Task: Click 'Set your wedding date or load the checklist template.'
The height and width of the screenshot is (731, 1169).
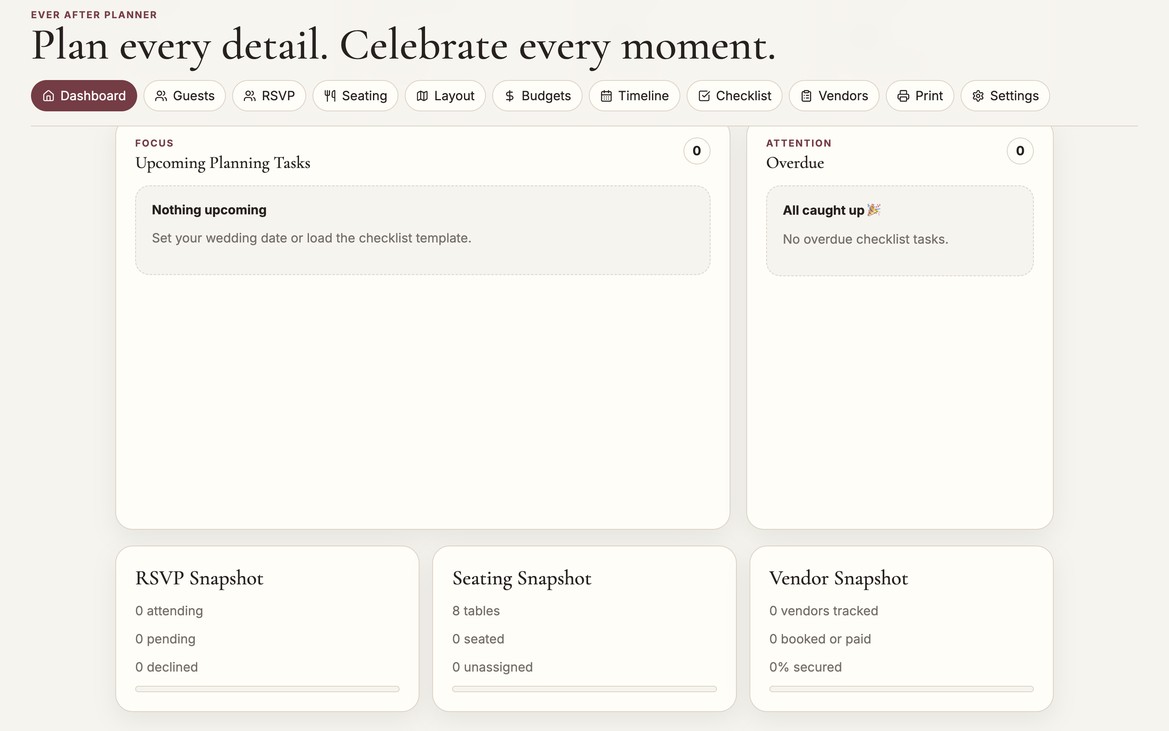Action: (x=312, y=238)
